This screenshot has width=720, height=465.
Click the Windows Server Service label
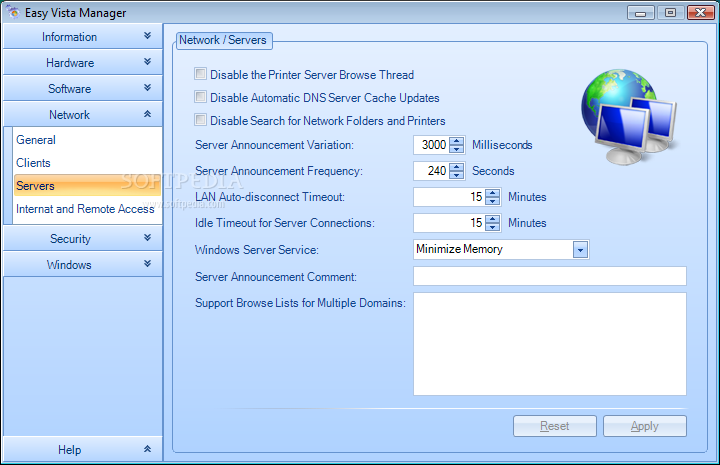(x=257, y=250)
